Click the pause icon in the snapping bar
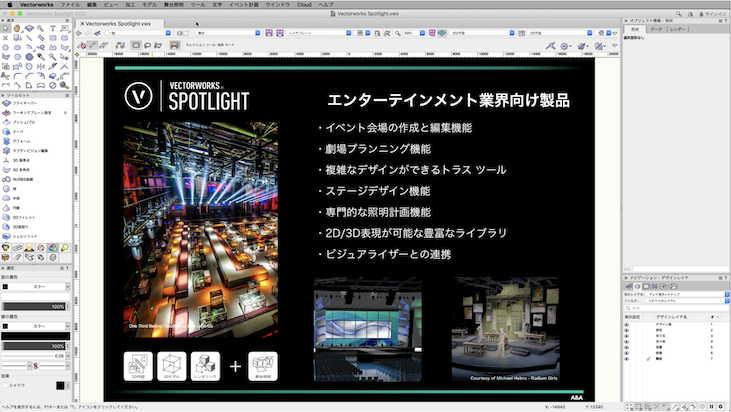 [x=711, y=407]
